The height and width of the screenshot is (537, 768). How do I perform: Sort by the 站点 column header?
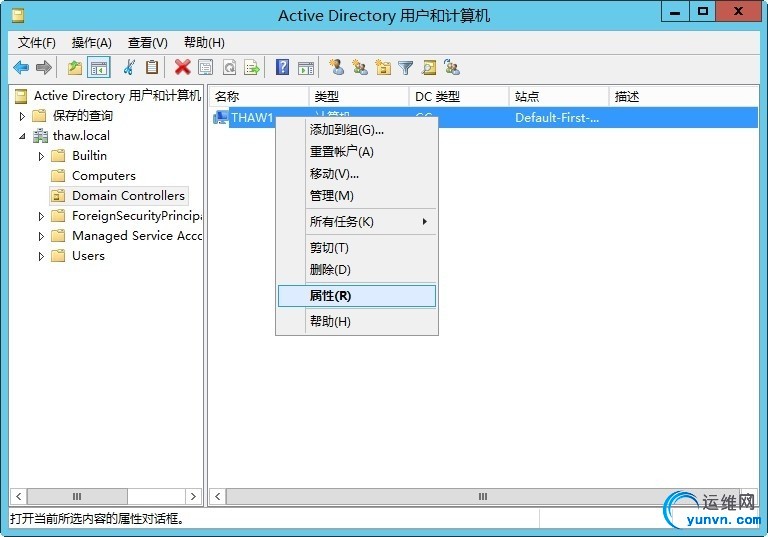(x=559, y=97)
